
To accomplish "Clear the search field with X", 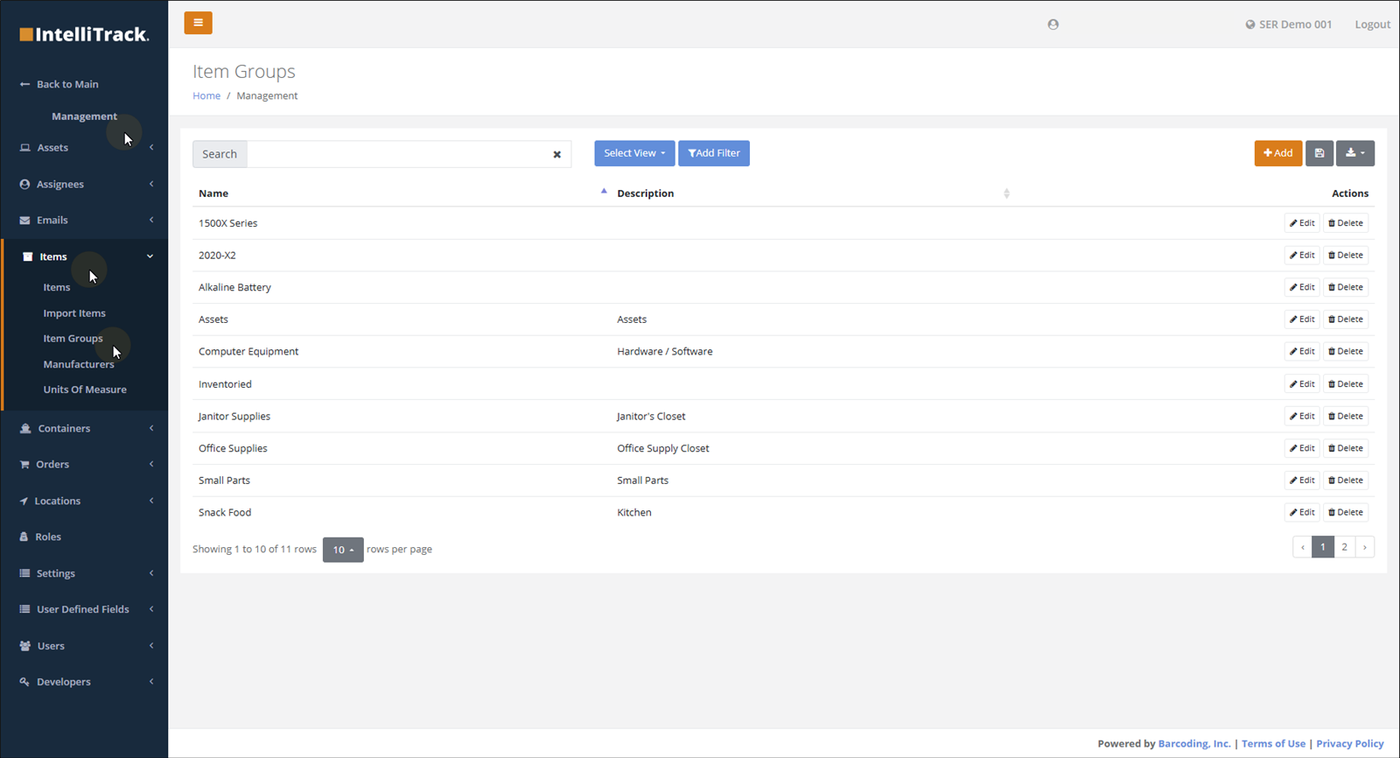I will pos(557,154).
